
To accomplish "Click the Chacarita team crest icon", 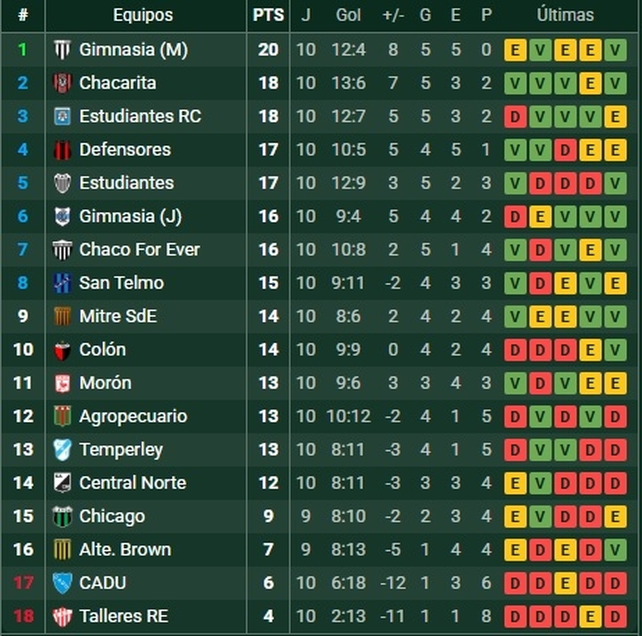I will (62, 83).
